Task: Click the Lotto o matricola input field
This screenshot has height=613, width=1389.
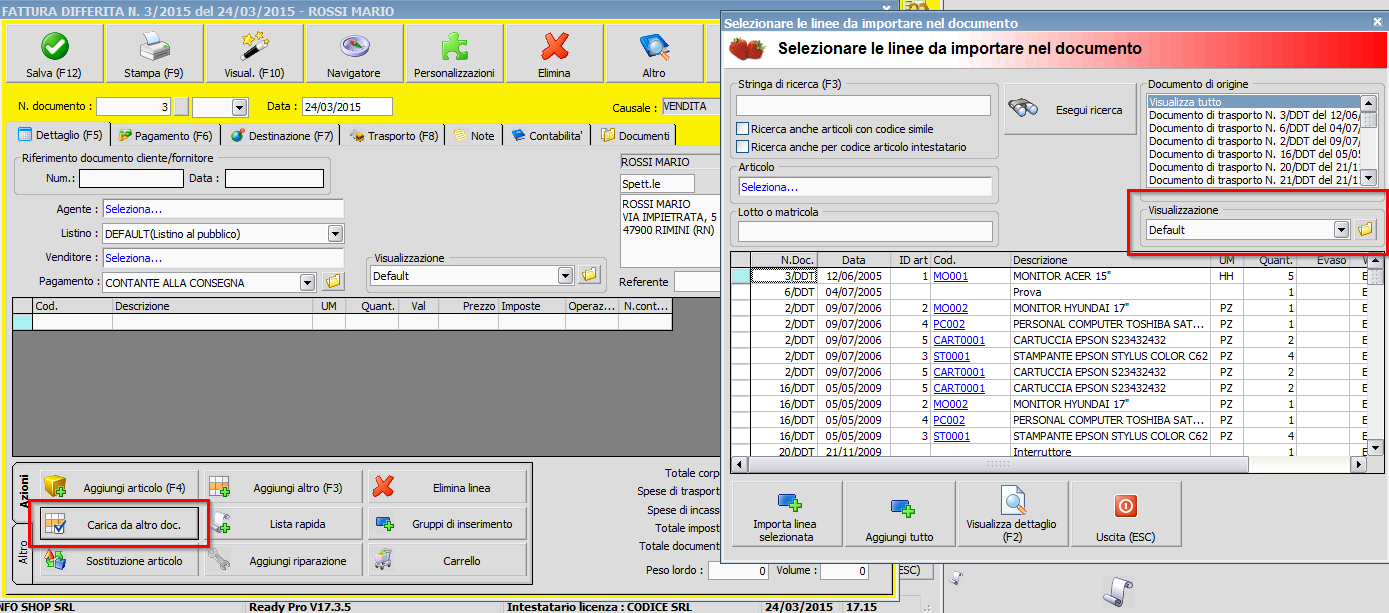Action: (x=864, y=232)
